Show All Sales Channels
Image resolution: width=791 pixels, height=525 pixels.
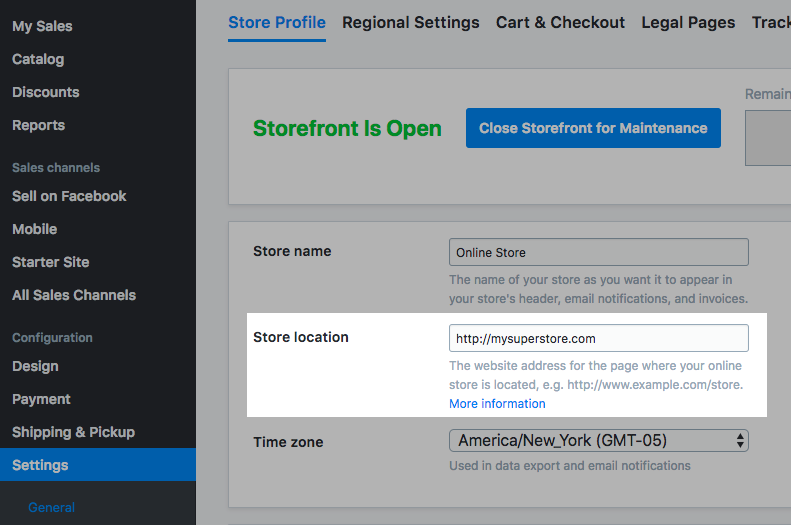pos(74,295)
